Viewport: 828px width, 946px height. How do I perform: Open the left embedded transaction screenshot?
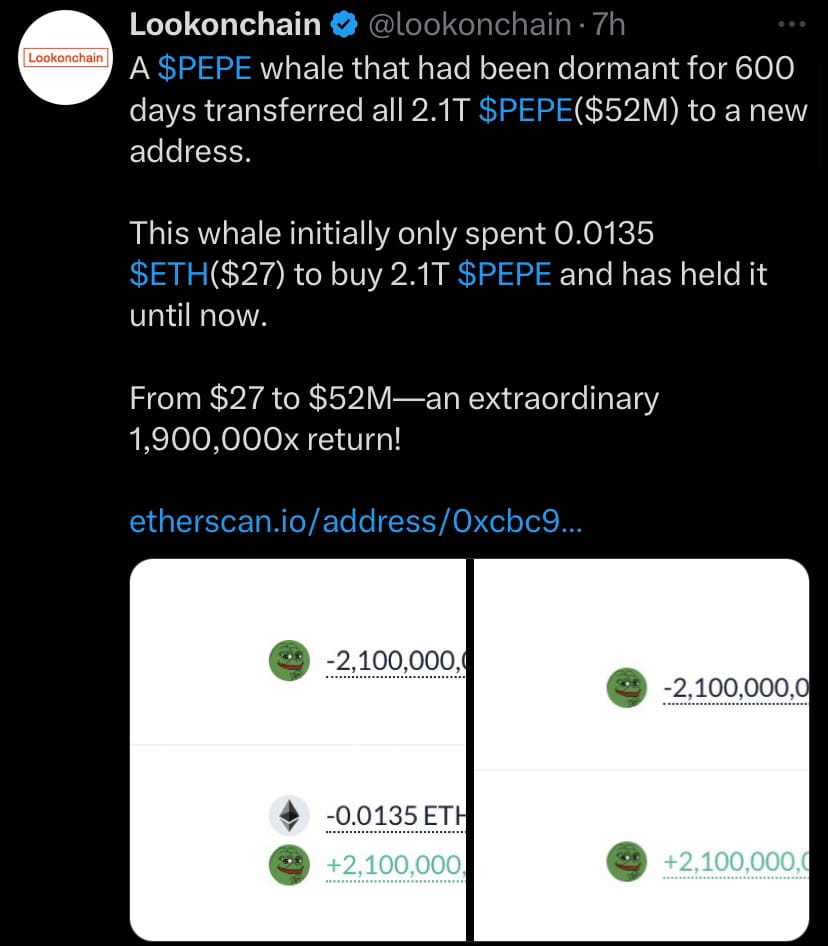click(297, 750)
